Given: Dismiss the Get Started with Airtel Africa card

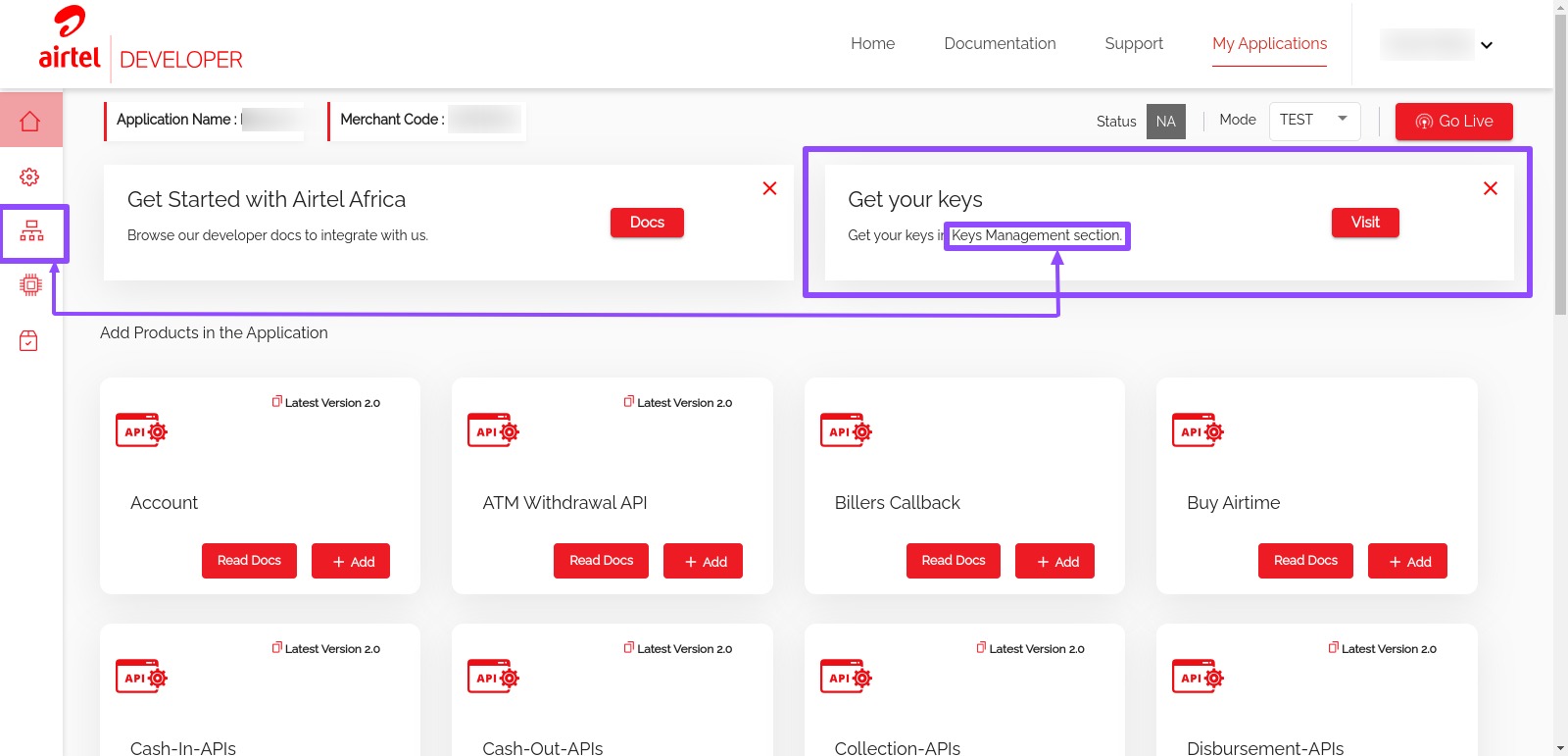Looking at the screenshot, I should pyautogui.click(x=769, y=188).
